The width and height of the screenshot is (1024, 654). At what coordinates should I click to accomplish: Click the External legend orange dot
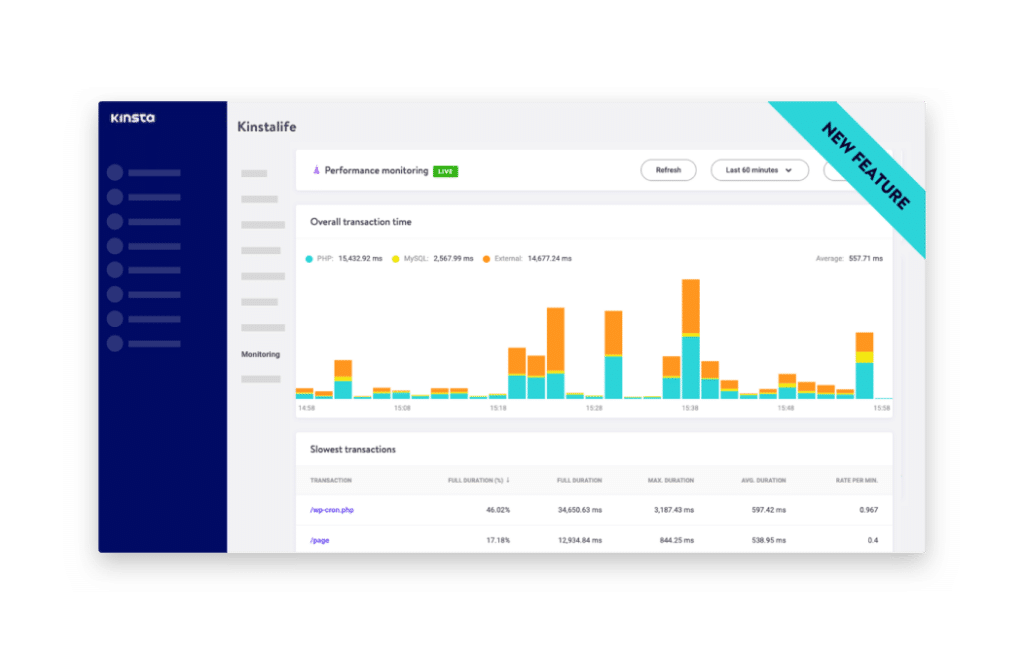point(486,256)
